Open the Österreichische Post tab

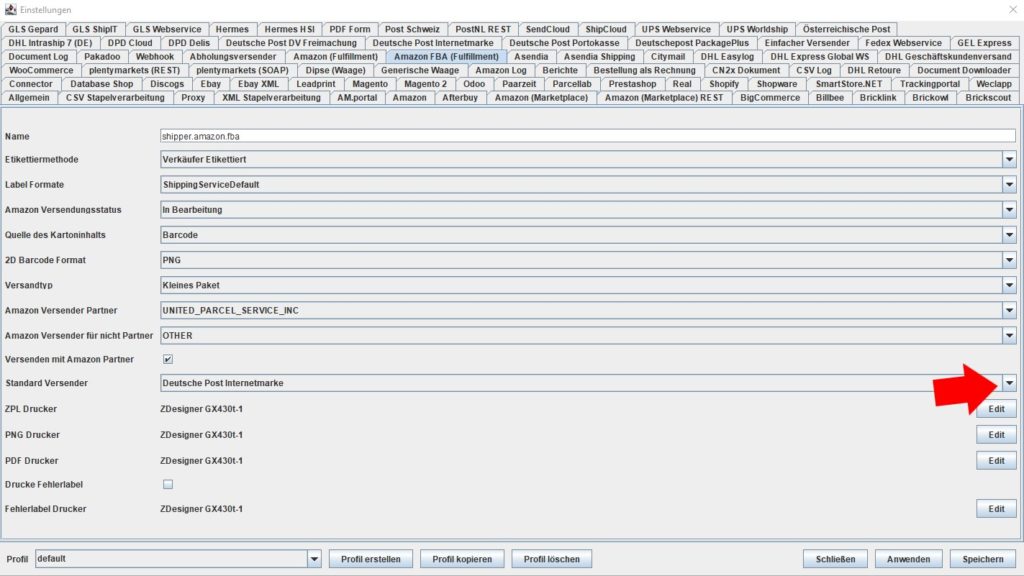pyautogui.click(x=846, y=29)
